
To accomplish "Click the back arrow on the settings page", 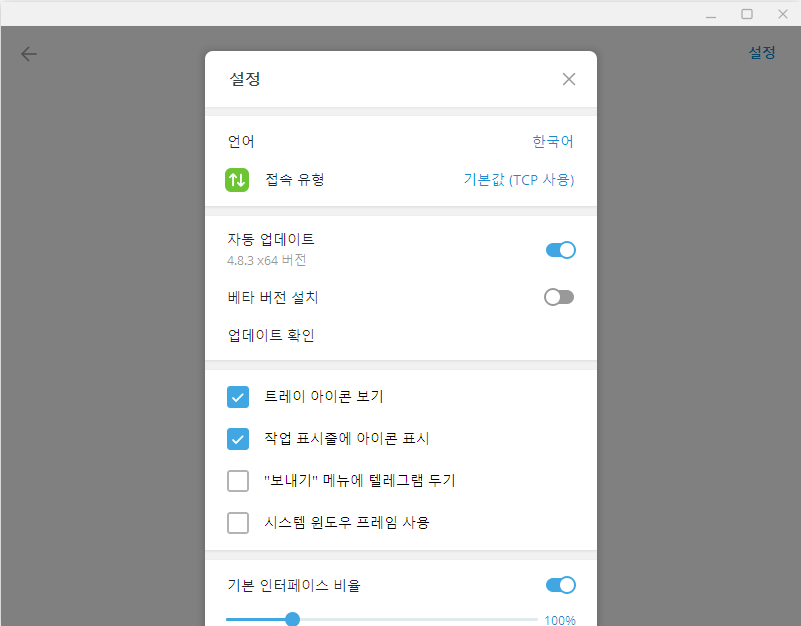I will pyautogui.click(x=28, y=53).
